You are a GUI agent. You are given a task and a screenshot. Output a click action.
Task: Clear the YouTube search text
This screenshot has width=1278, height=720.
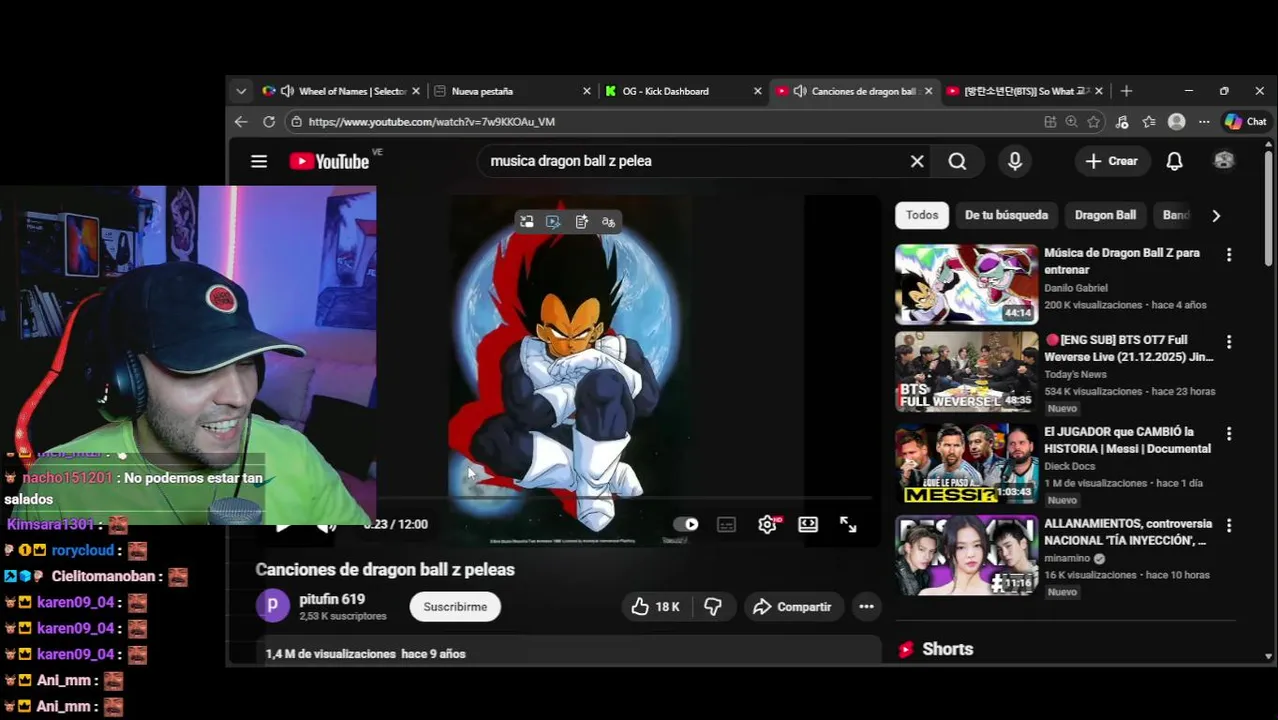pyautogui.click(x=917, y=161)
